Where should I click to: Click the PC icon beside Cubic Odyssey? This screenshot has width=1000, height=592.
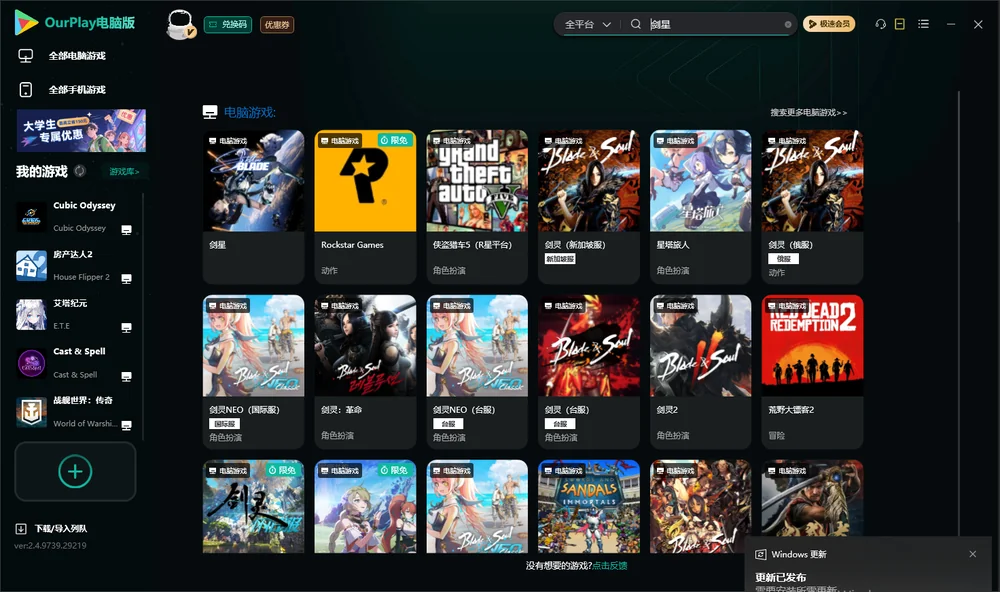126,230
